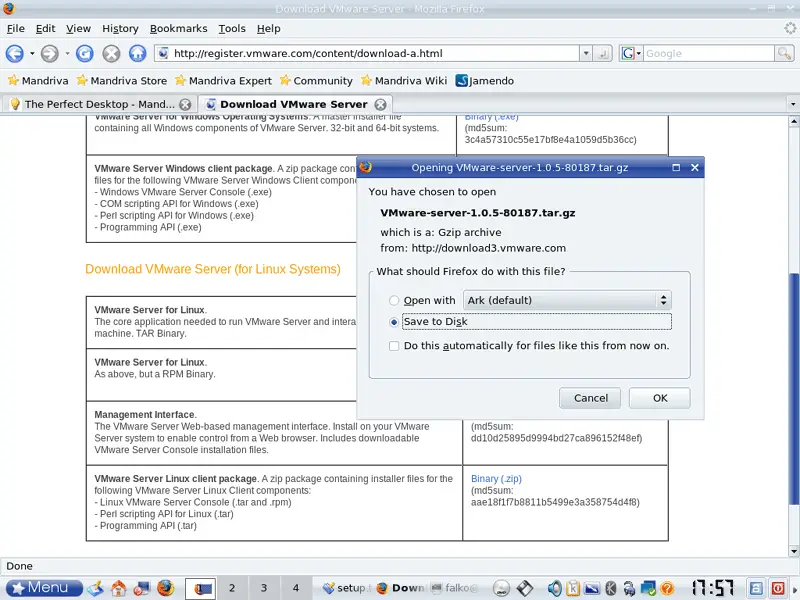Image resolution: width=800 pixels, height=600 pixels.
Task: Click OK in the download dialog
Action: (x=660, y=398)
